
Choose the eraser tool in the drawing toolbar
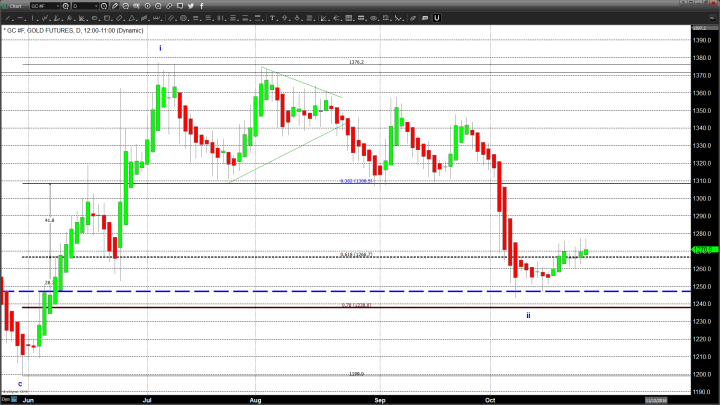click(x=412, y=18)
